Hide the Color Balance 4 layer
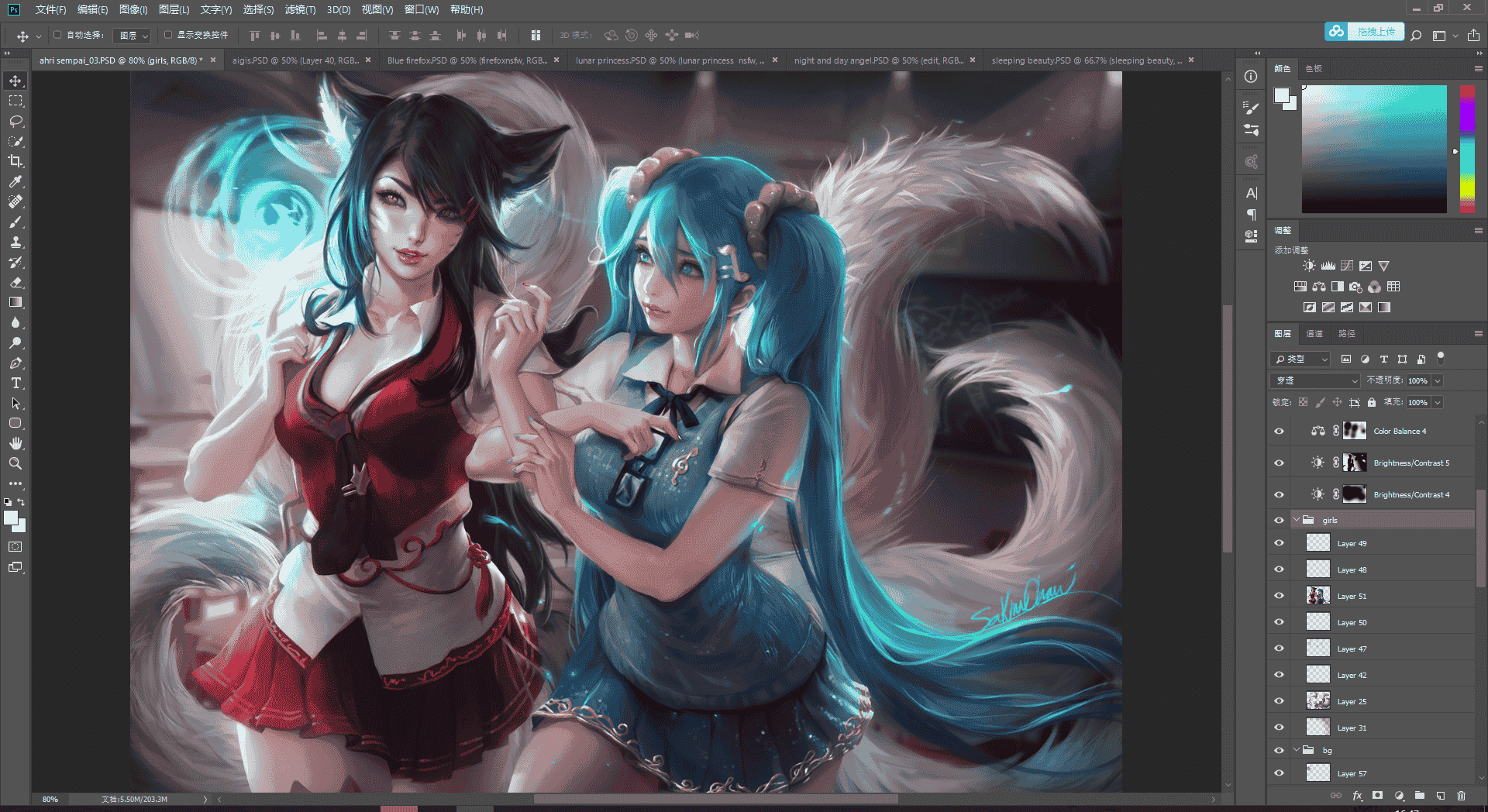Viewport: 1488px width, 812px height. pos(1279,431)
